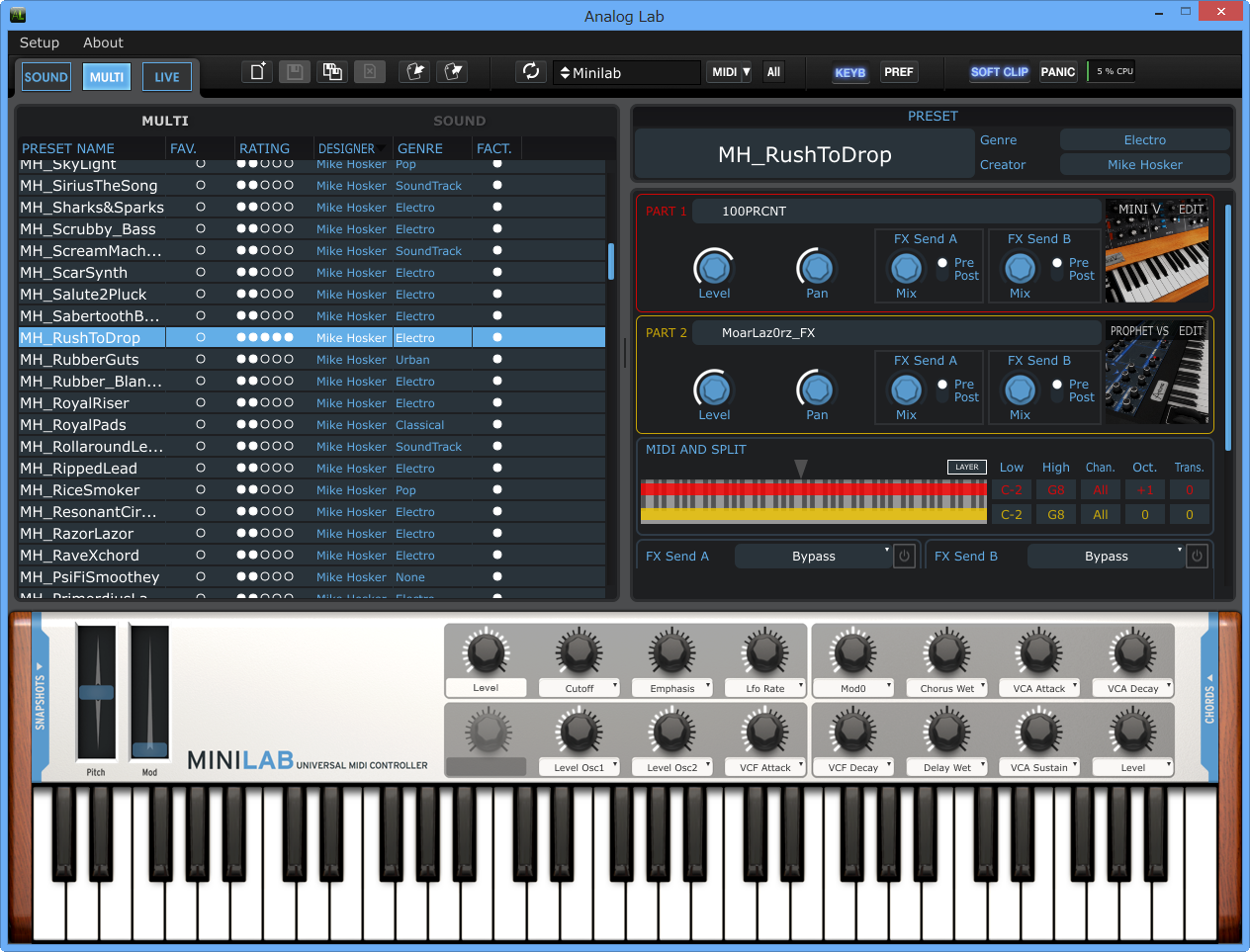Click the VCA Attack knob
The height and width of the screenshot is (952, 1250).
(1039, 651)
